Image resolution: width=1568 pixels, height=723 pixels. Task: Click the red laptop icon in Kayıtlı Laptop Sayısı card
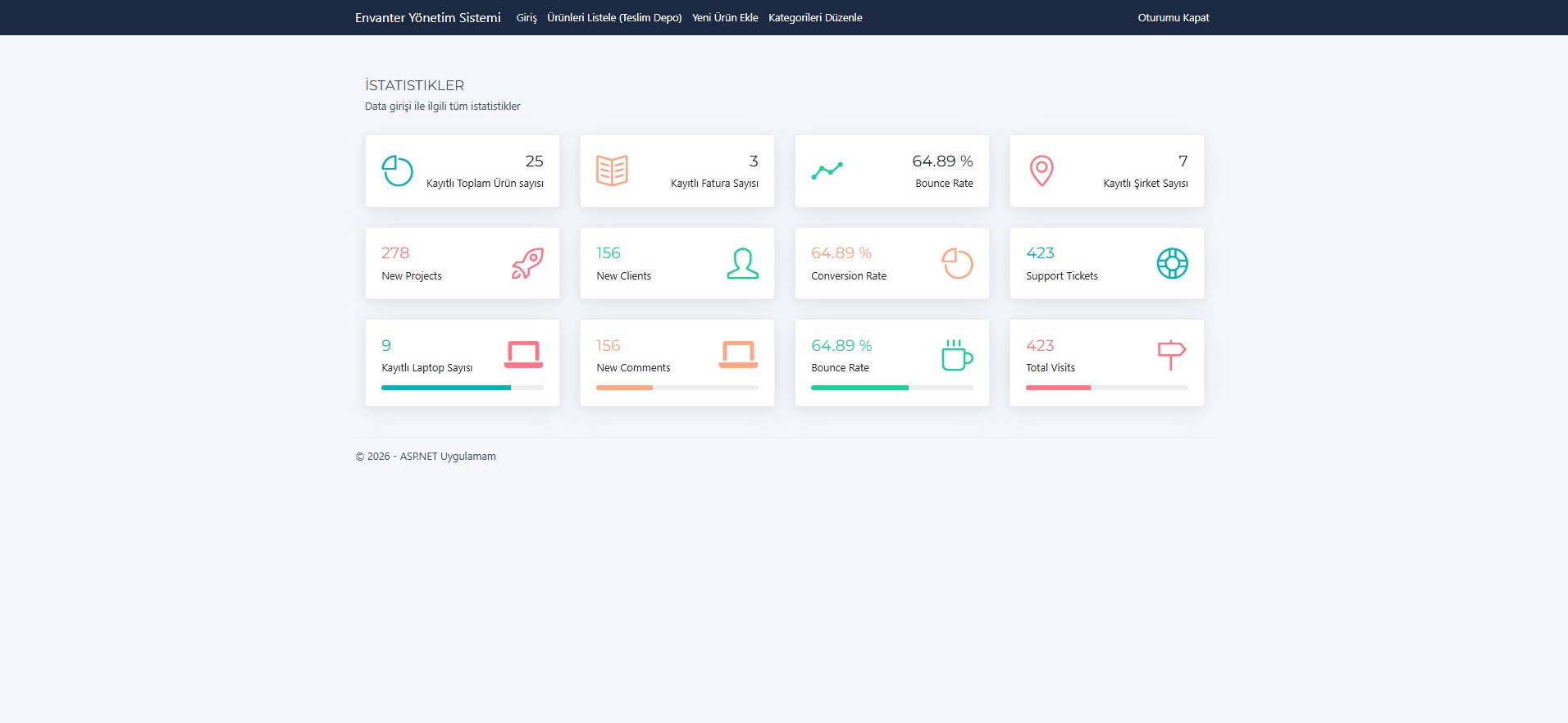523,355
